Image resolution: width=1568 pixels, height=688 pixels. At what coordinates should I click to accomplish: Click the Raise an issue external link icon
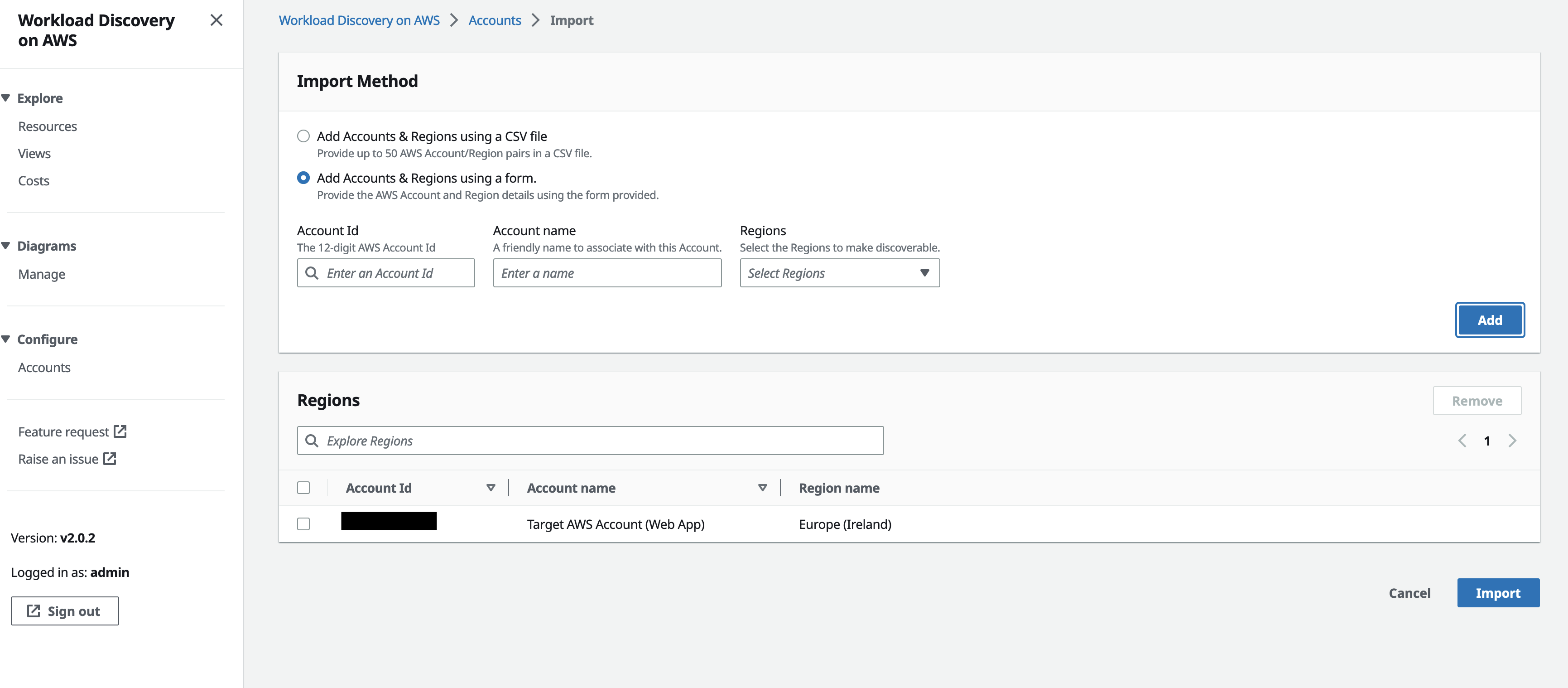coord(110,459)
